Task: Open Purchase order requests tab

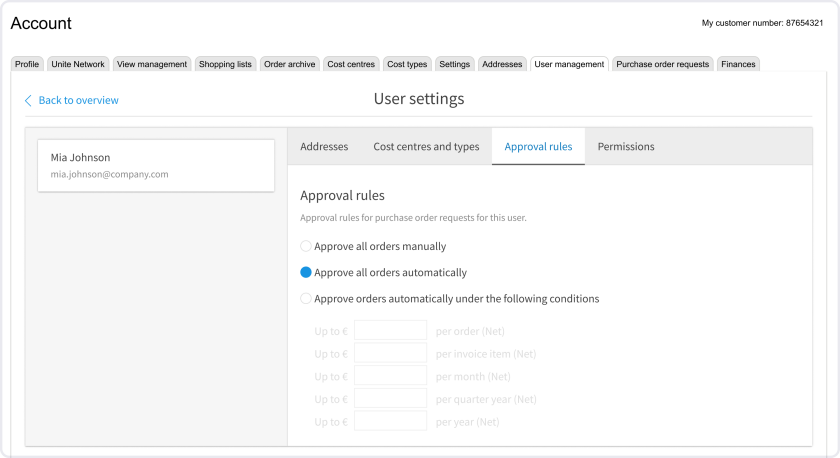Action: pos(662,64)
